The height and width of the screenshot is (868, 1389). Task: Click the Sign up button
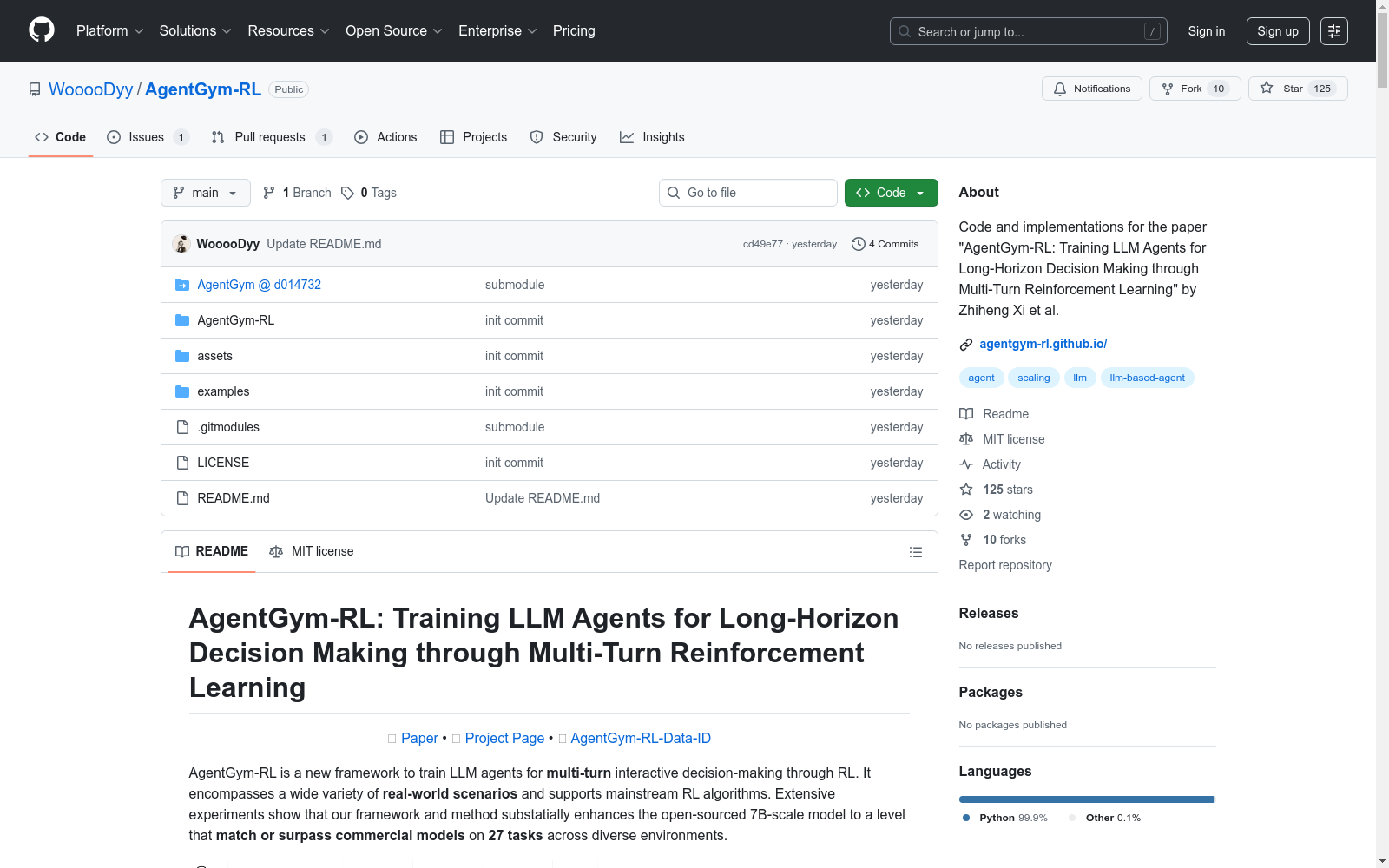tap(1277, 31)
